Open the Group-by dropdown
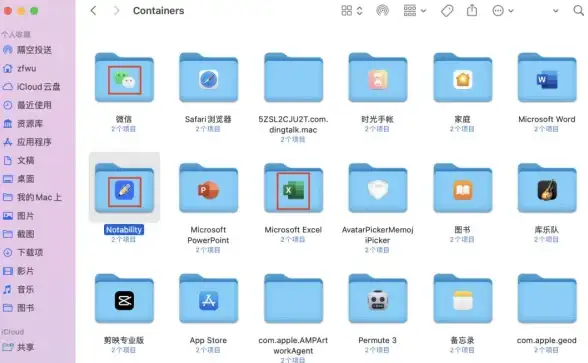This screenshot has width=588, height=363. pyautogui.click(x=415, y=10)
